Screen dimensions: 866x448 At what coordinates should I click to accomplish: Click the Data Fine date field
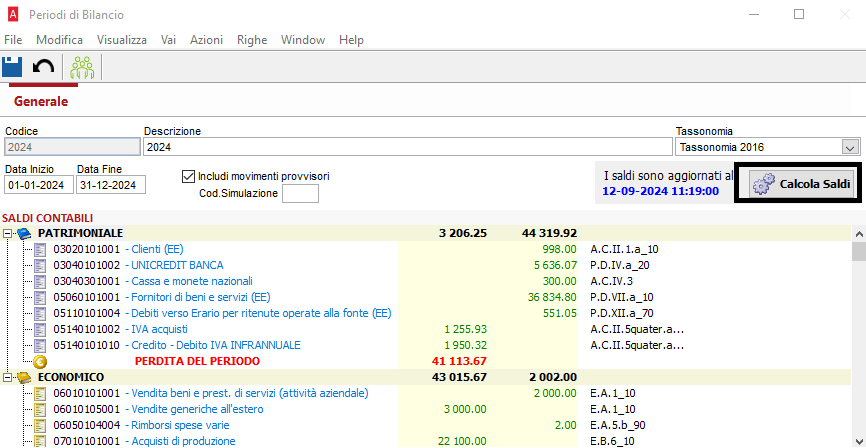(x=111, y=185)
